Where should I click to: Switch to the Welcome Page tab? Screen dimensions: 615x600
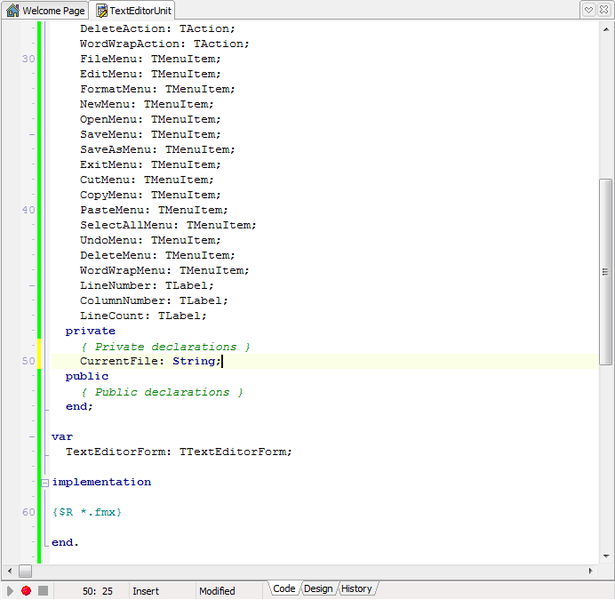tap(45, 11)
